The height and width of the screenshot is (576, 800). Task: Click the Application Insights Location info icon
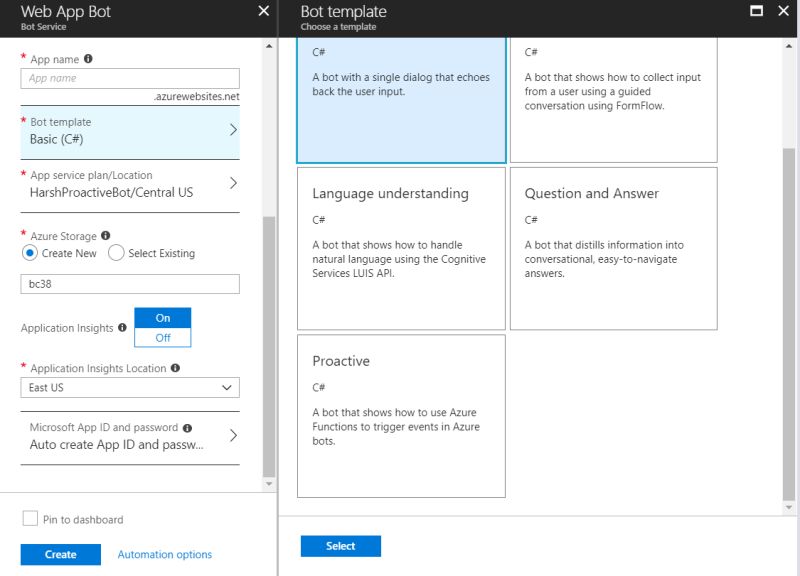pyautogui.click(x=176, y=368)
